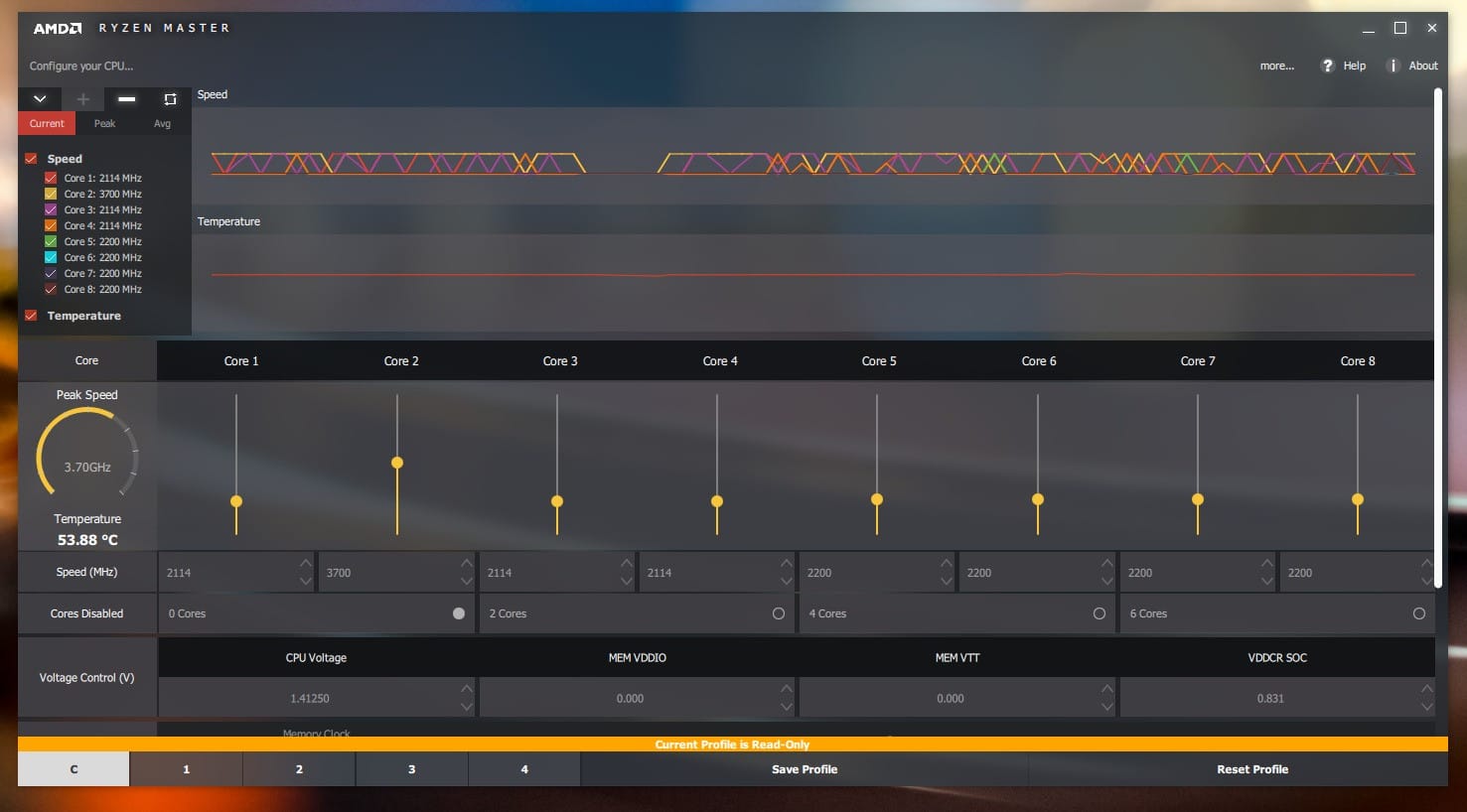
Task: Open Help via the question mark icon
Action: point(1327,66)
